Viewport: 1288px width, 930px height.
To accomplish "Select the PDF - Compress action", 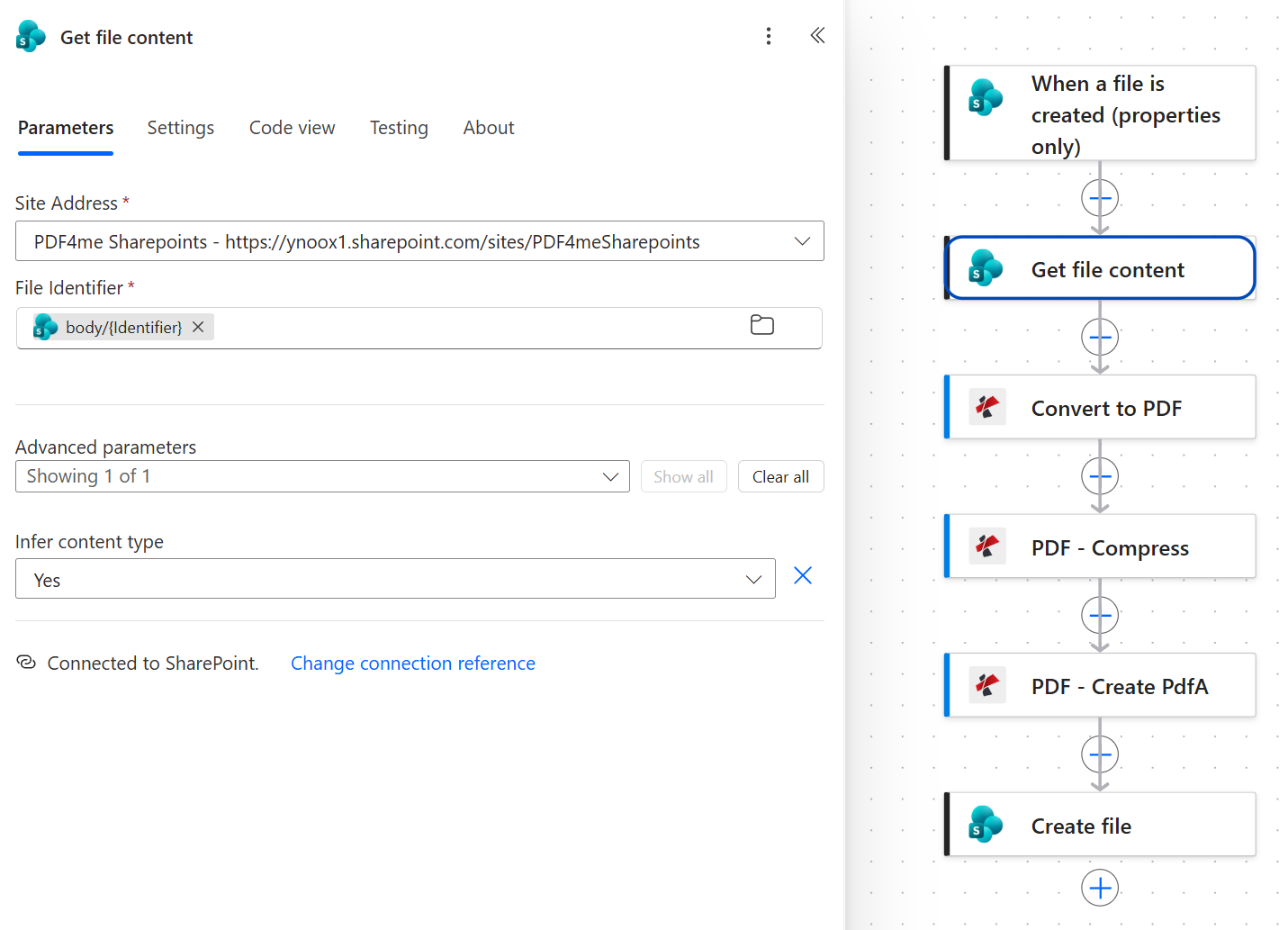I will 1100,546.
